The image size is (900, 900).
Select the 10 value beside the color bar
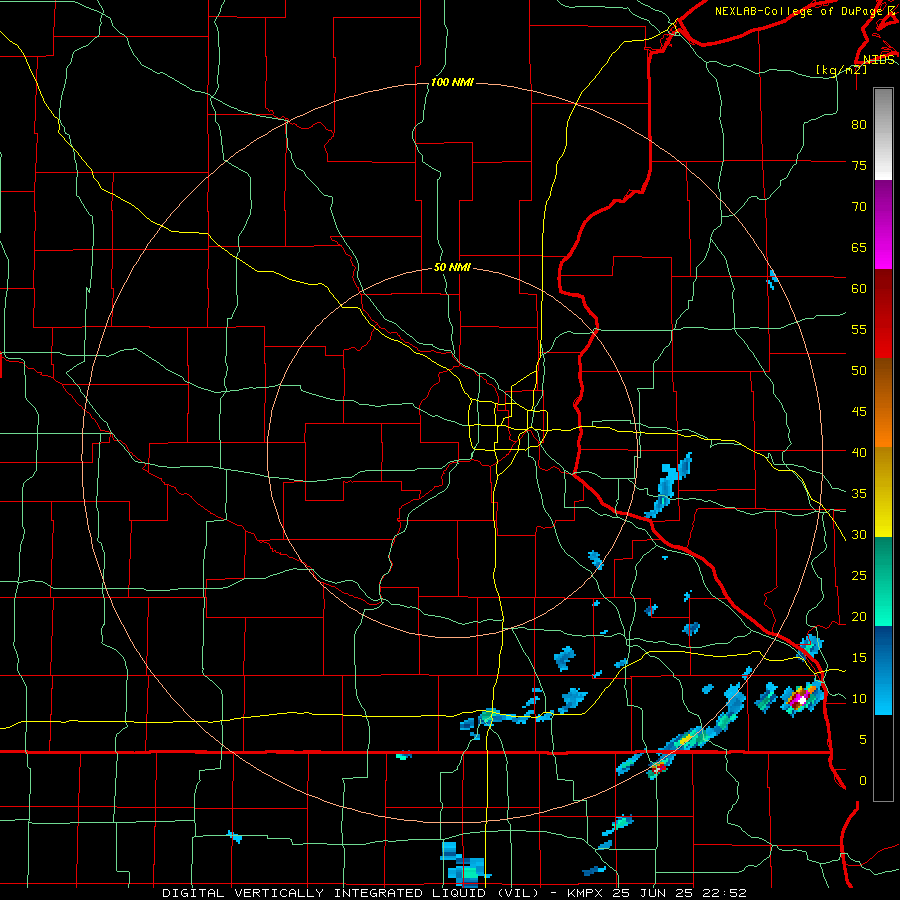point(859,699)
